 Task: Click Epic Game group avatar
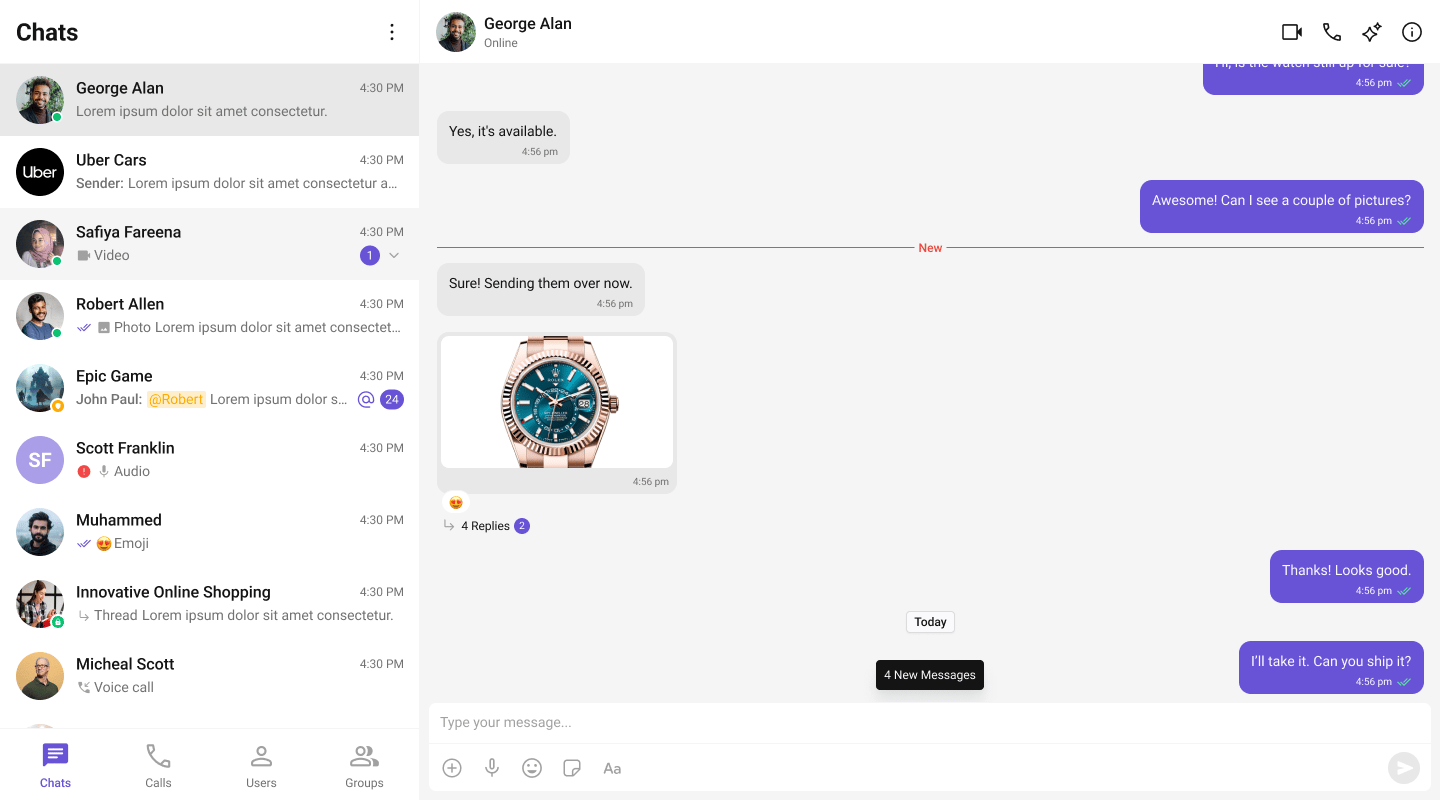click(x=40, y=388)
